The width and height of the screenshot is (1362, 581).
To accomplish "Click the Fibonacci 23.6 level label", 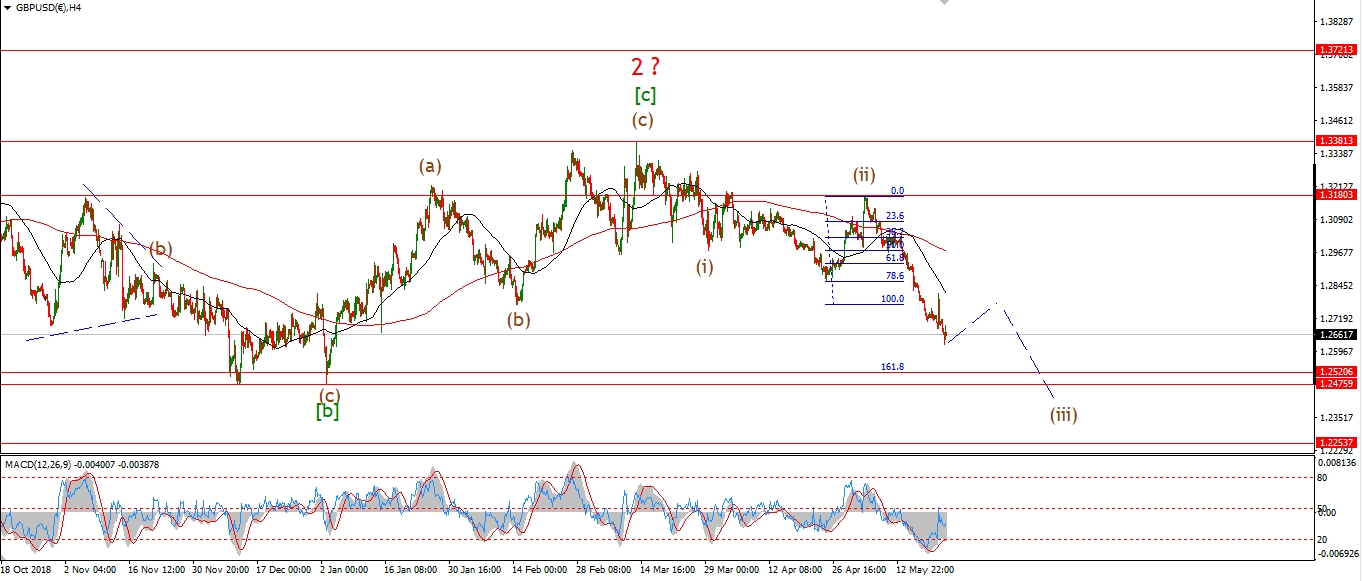I will pyautogui.click(x=895, y=215).
